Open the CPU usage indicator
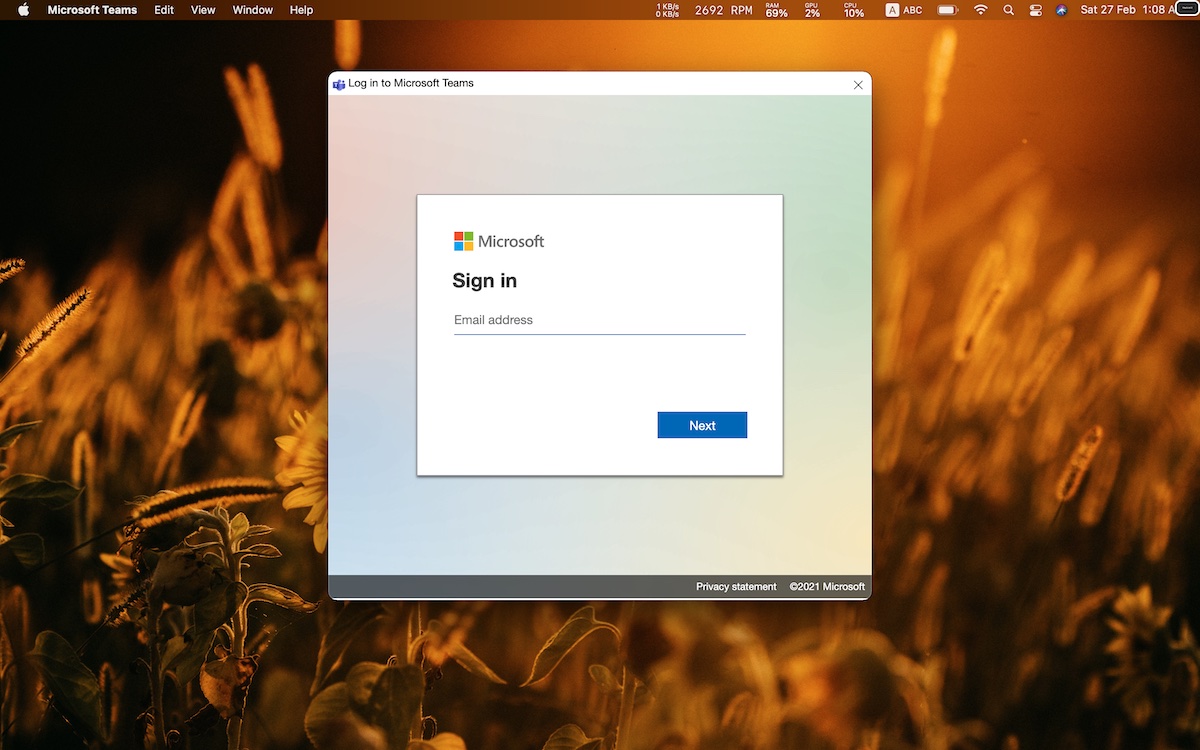 click(x=853, y=10)
